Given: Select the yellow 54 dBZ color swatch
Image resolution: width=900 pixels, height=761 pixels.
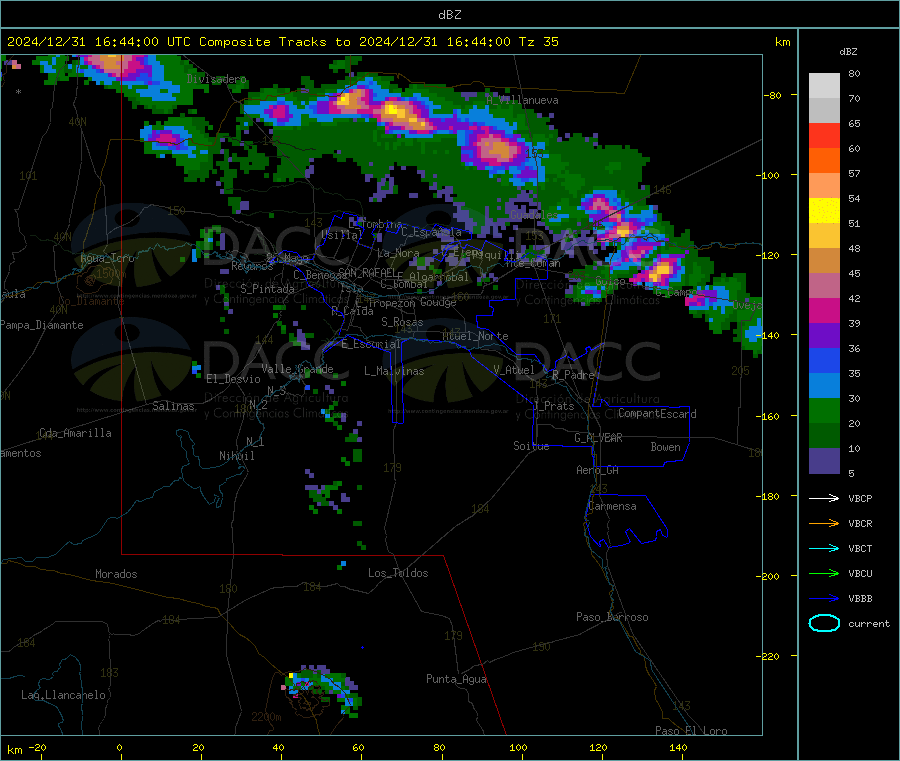Looking at the screenshot, I should pyautogui.click(x=824, y=211).
